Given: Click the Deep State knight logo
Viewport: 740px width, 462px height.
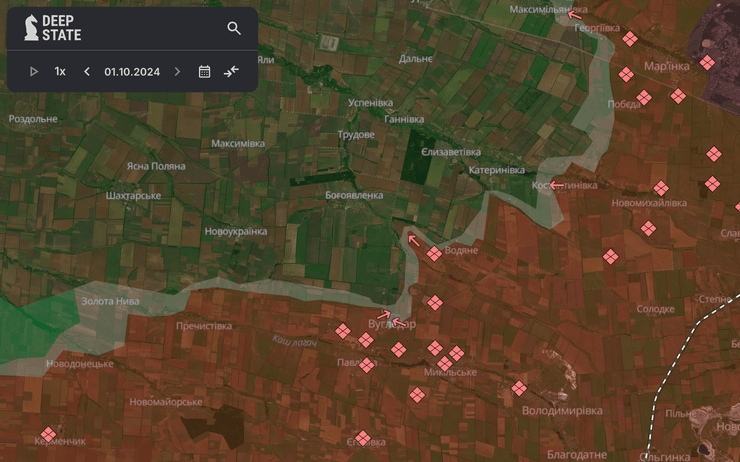Looking at the screenshot, I should click(31, 28).
